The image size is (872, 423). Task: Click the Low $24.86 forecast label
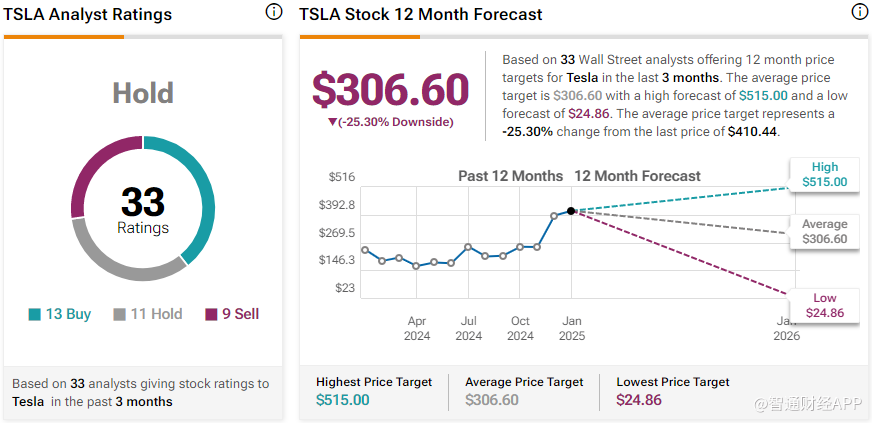(x=824, y=306)
